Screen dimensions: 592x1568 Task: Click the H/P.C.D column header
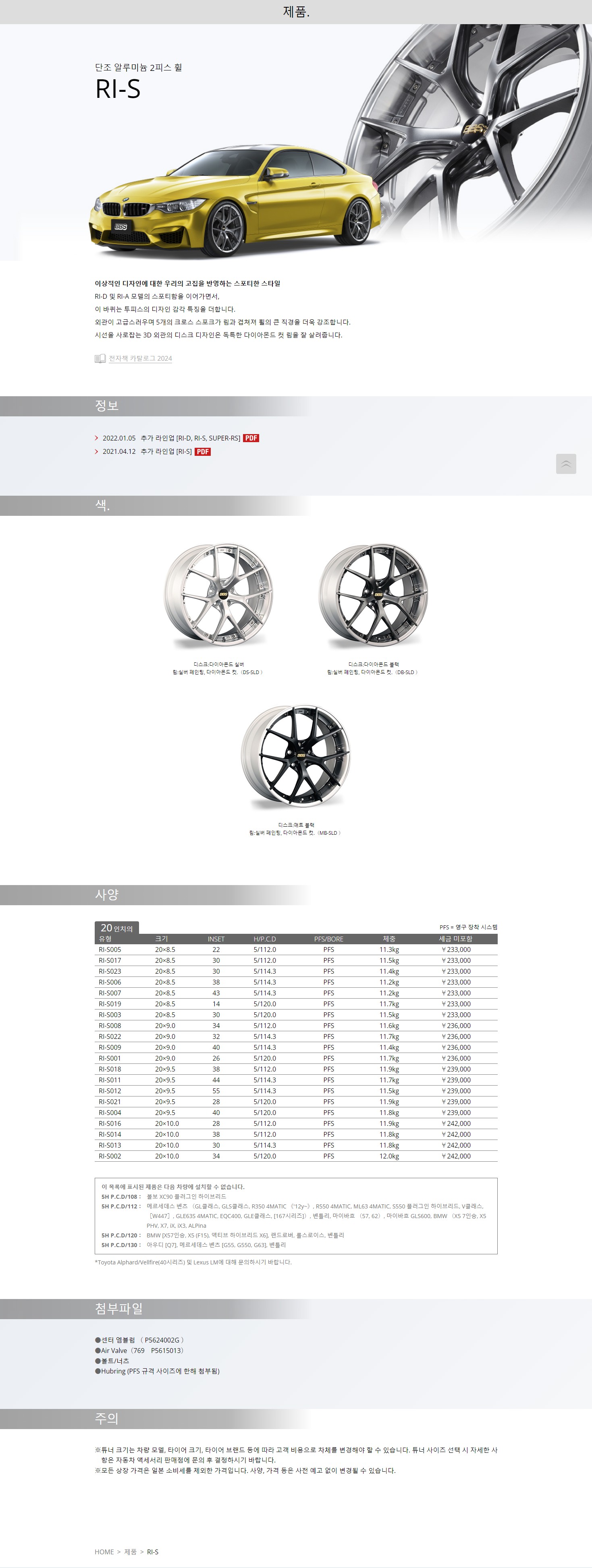tap(264, 939)
